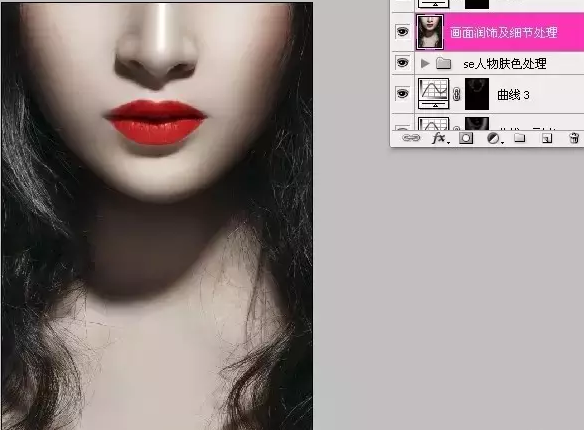Select the 曲线 3 layer mask thumbnail
584x430 pixels.
[x=477, y=94]
